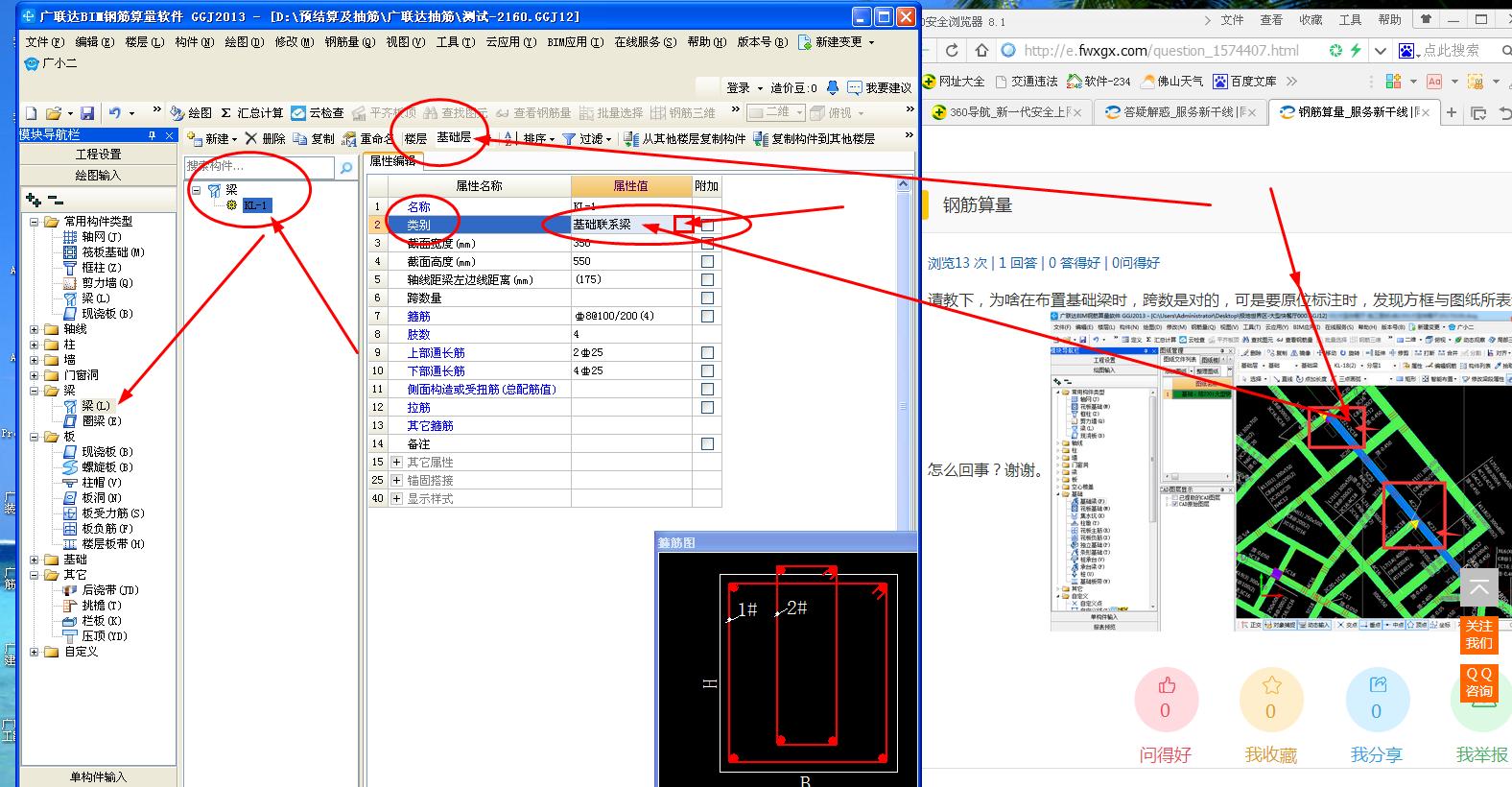This screenshot has width=1512, height=787.
Task: Click 新建变更 button in menu bar
Action: (x=837, y=42)
